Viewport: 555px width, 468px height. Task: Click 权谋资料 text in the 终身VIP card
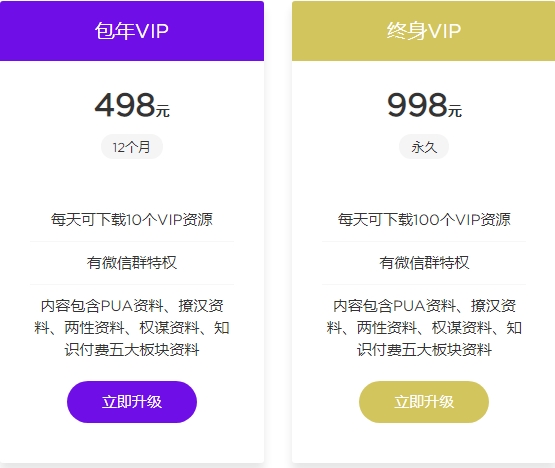pyautogui.click(x=462, y=328)
